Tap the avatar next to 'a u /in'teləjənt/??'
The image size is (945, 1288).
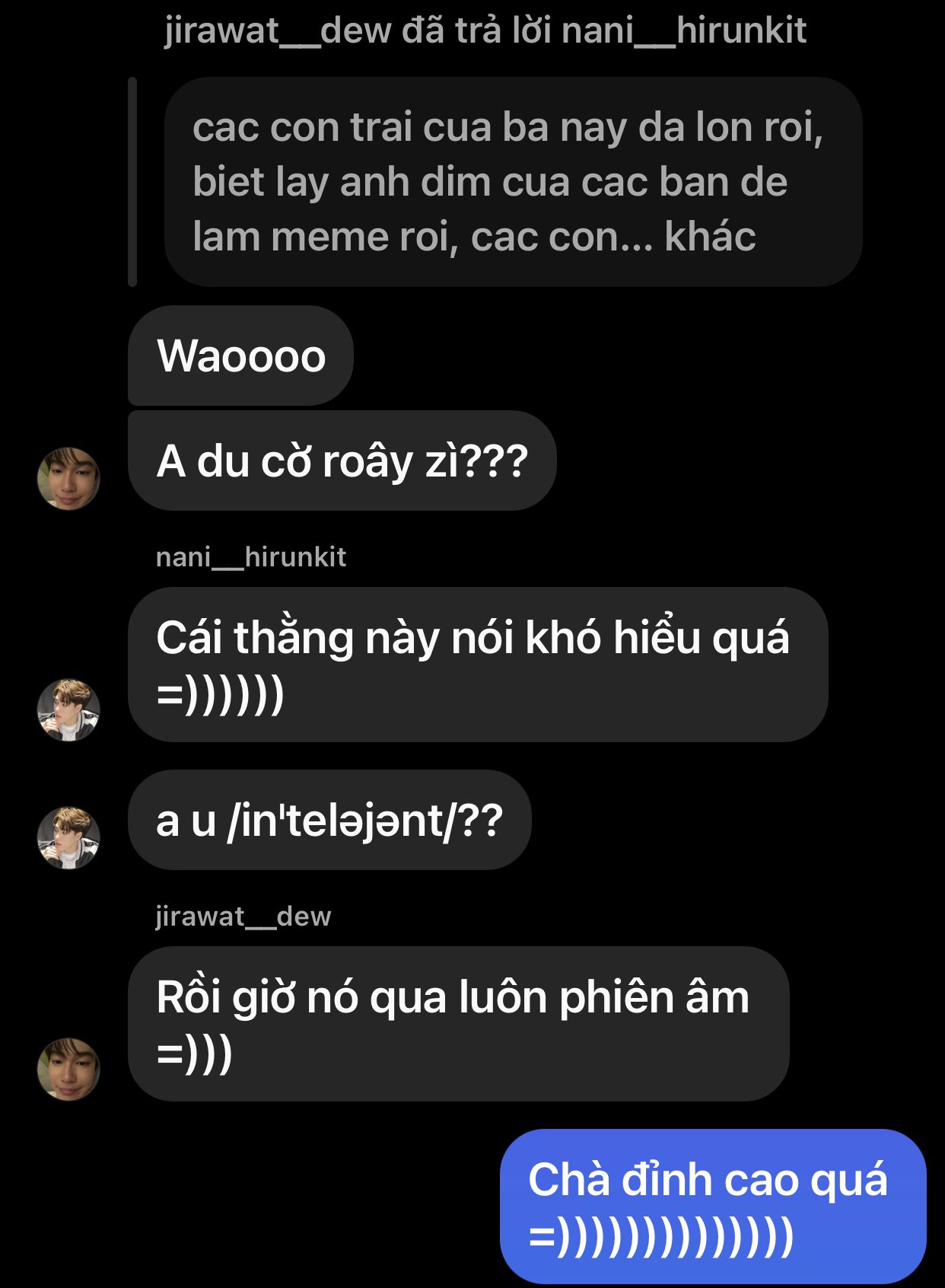coord(68,837)
